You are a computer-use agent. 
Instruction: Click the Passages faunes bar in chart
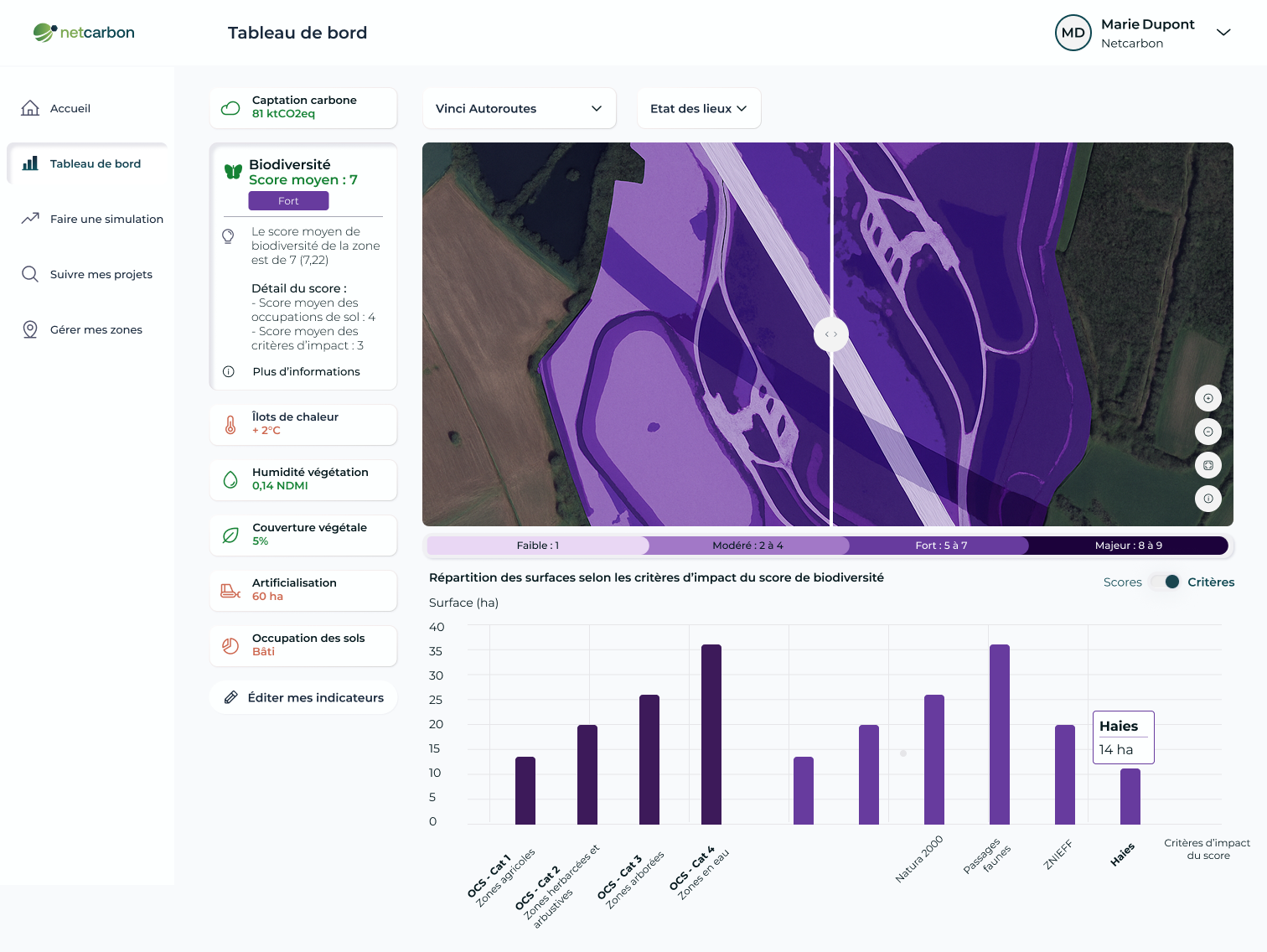click(x=999, y=733)
